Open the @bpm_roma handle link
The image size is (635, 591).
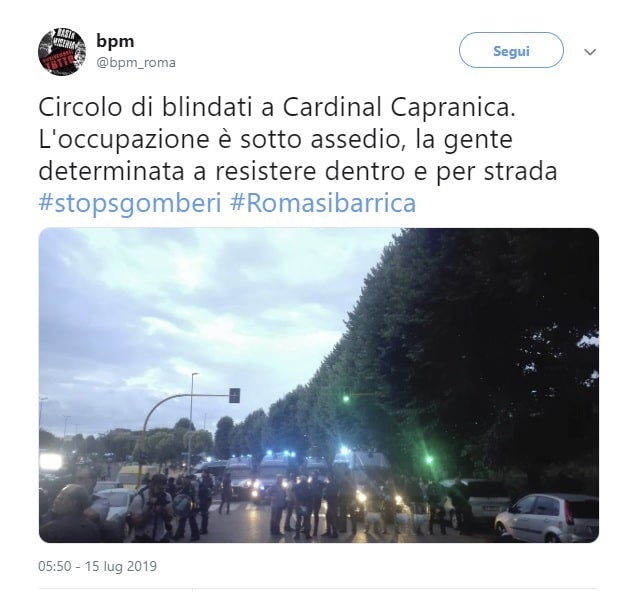point(136,63)
